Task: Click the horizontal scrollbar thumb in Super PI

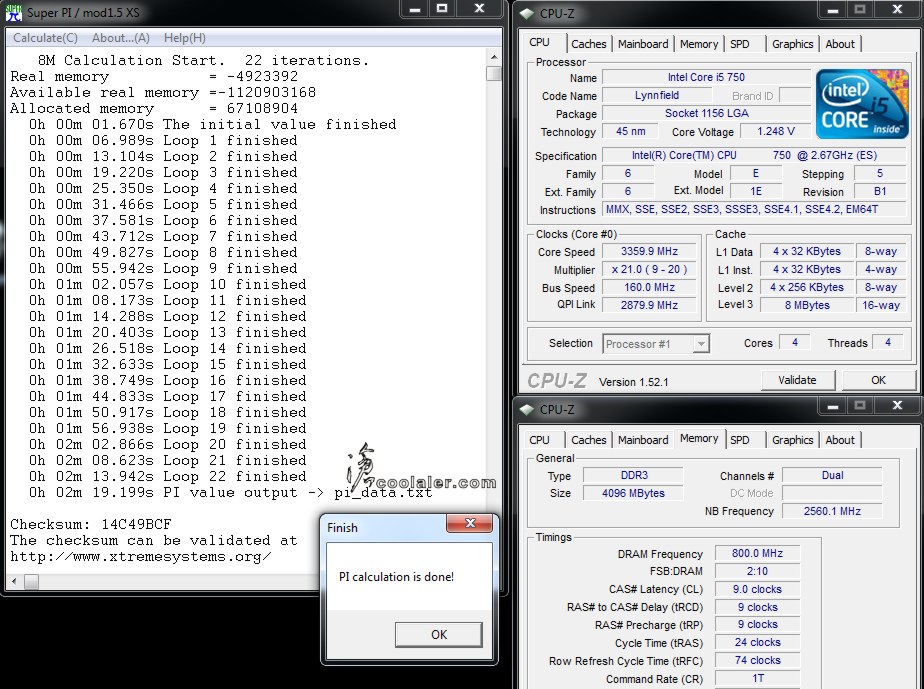Action: 31,582
